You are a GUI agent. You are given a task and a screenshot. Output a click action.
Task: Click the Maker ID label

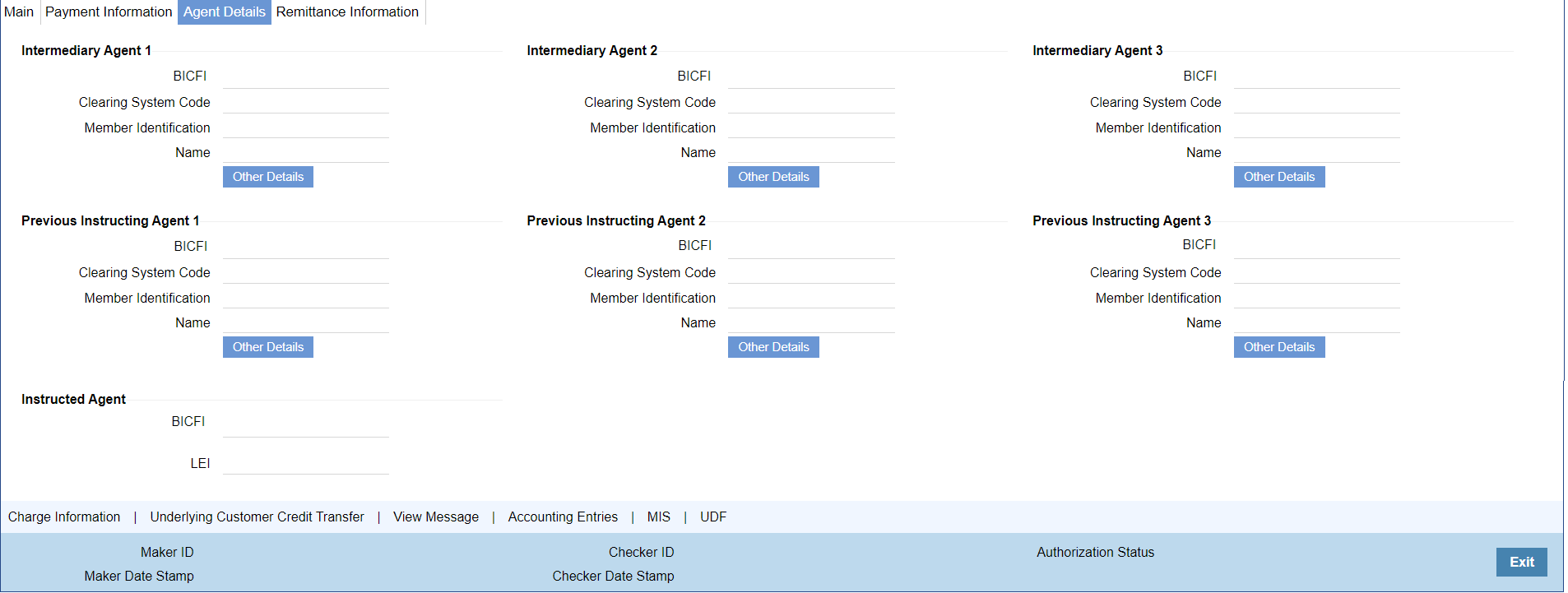(x=167, y=553)
